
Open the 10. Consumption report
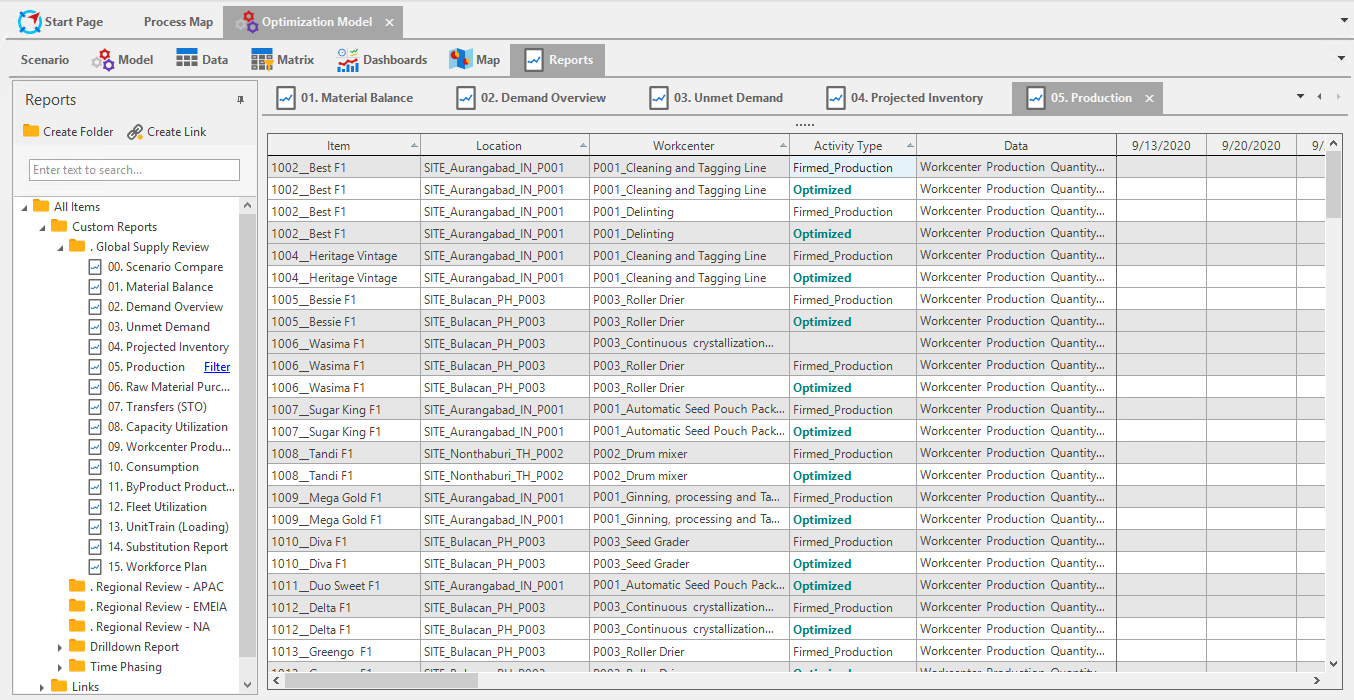point(144,467)
